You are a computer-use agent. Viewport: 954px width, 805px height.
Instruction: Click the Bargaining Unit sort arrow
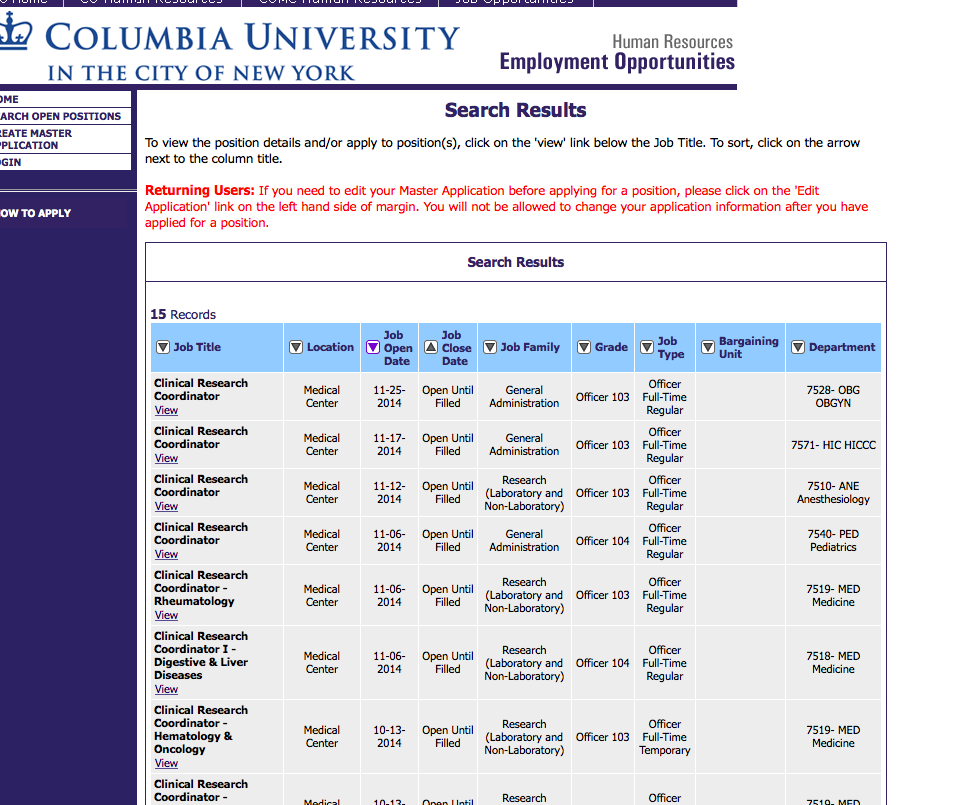click(708, 347)
